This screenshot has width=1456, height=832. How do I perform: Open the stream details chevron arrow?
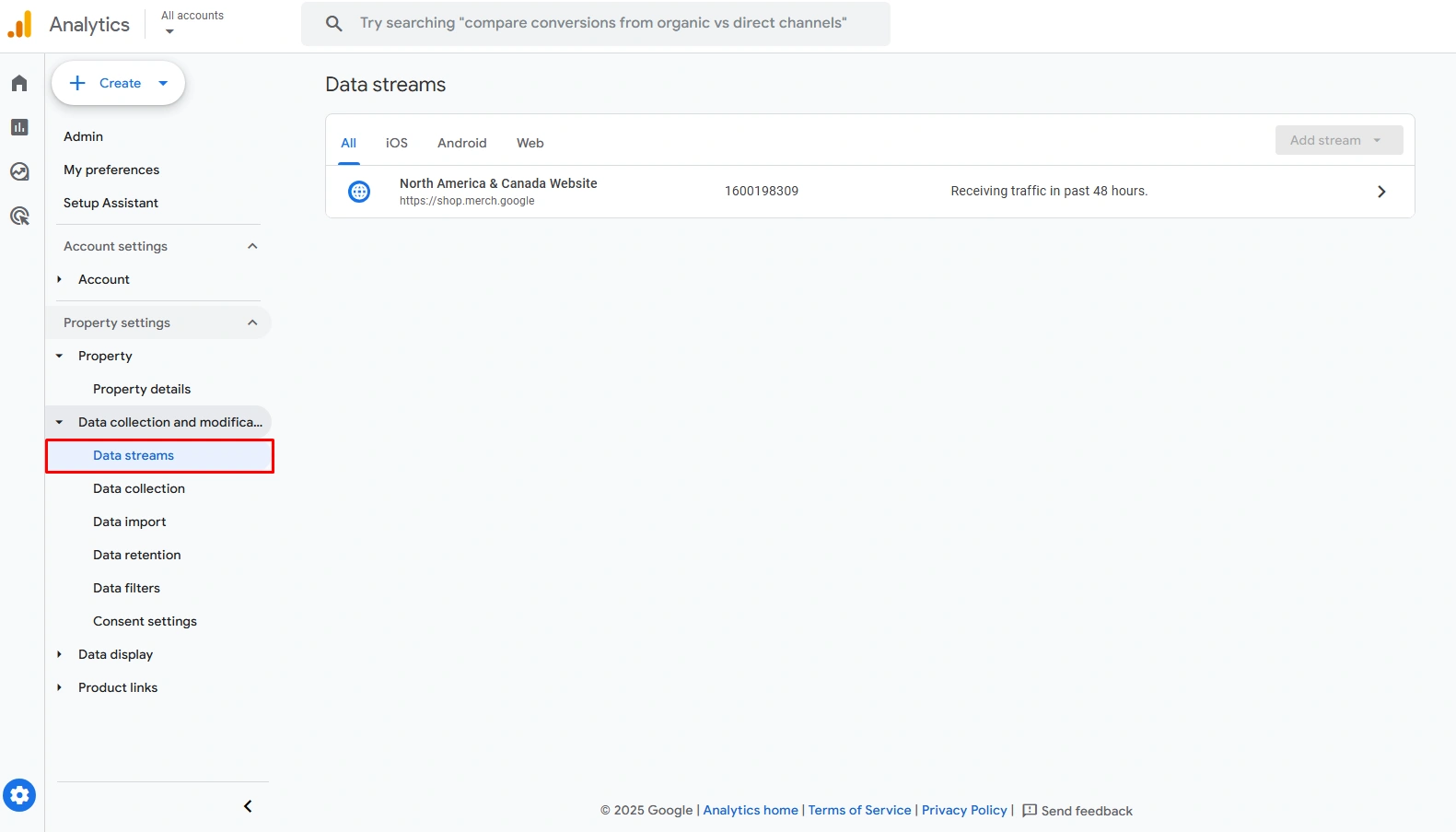click(x=1381, y=192)
